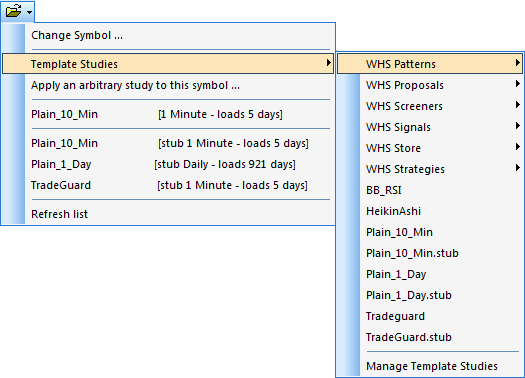
Task: Click the text [stub Daily - loads 921 days]
Action: click(x=225, y=165)
